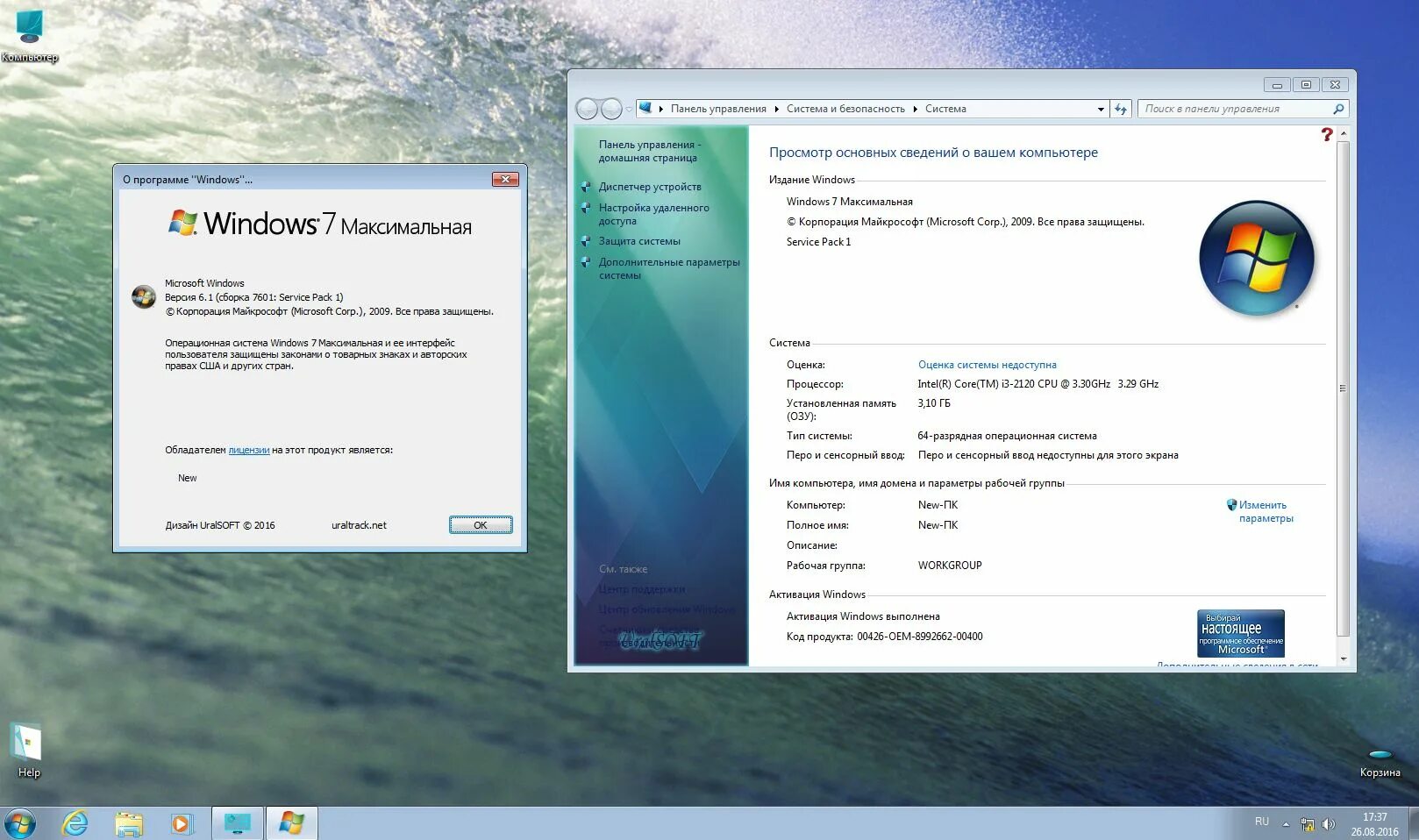Show hidden tray icons arrow

click(x=1286, y=824)
